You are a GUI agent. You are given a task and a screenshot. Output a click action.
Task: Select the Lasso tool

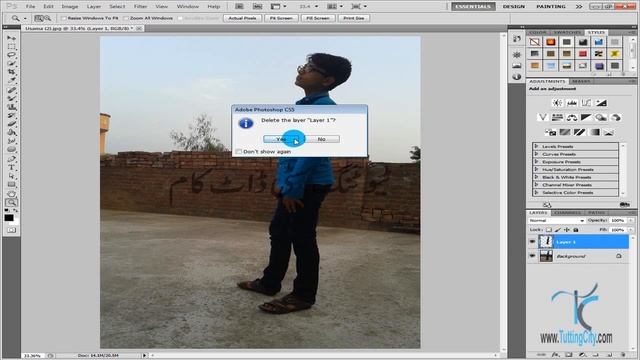tap(11, 55)
